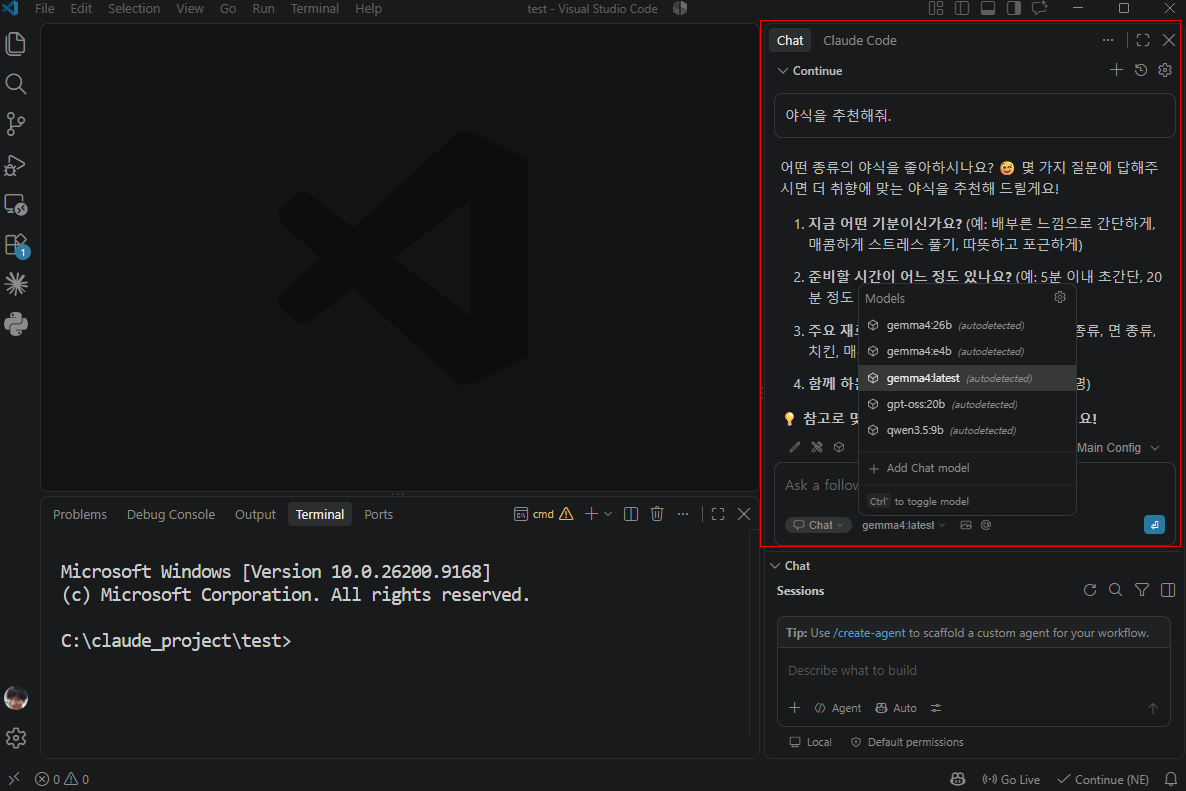Maximize the terminal panel size
The image size is (1186, 791).
[x=718, y=514]
